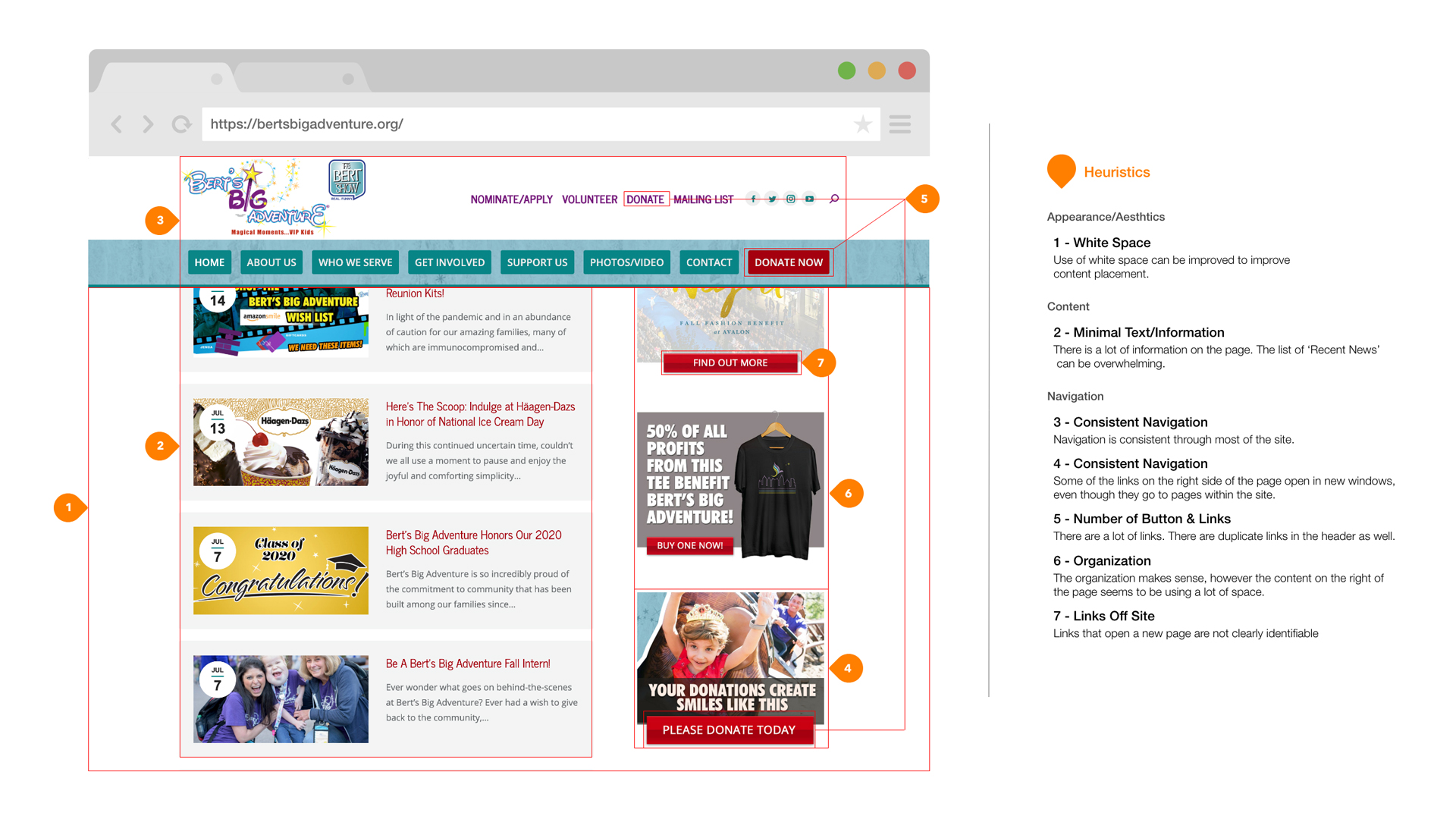Click the red DONATE NOW button
The width and height of the screenshot is (1456, 819).
pos(789,262)
